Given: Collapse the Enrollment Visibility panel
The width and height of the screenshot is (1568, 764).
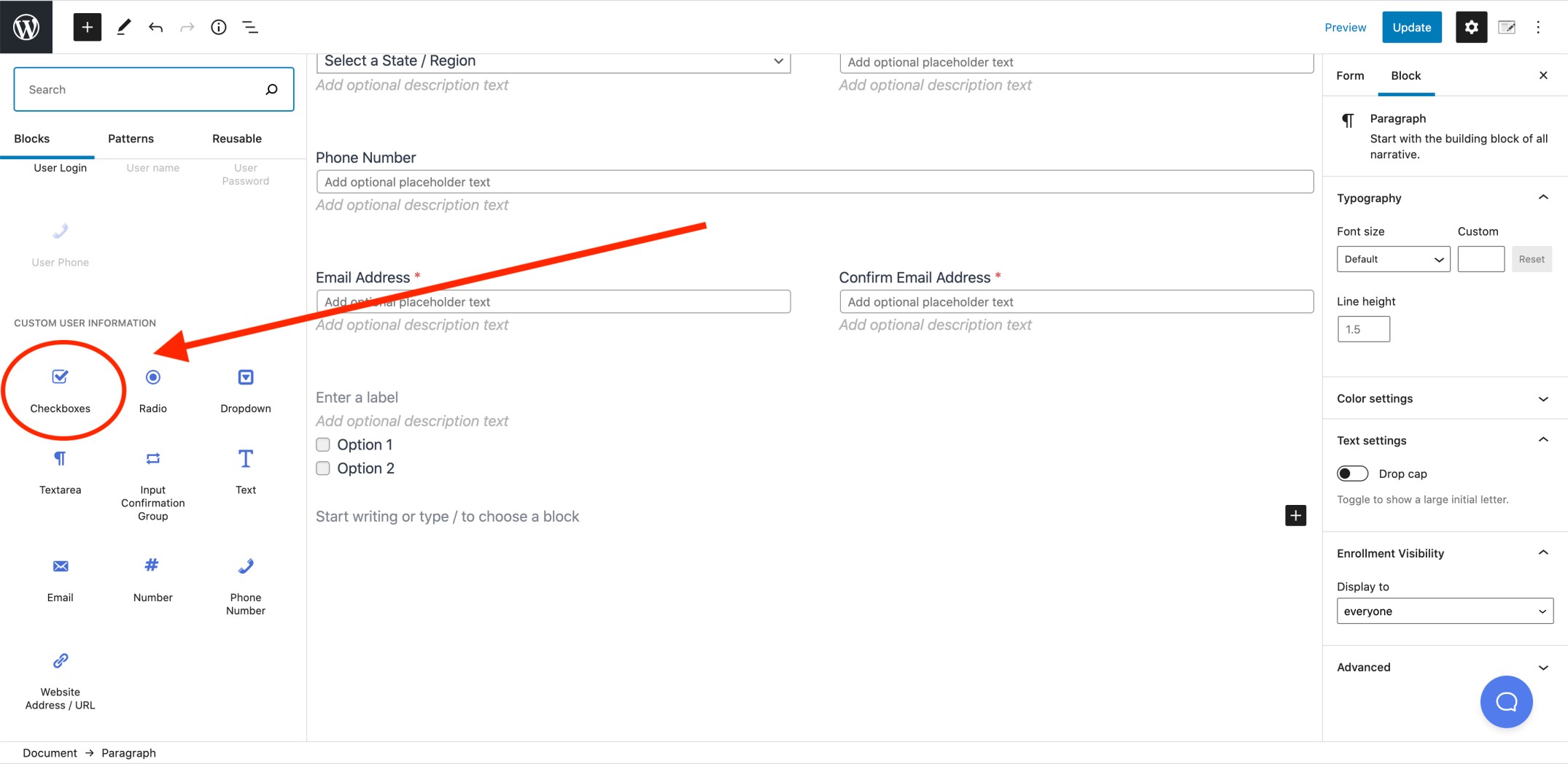Looking at the screenshot, I should tap(1445, 553).
